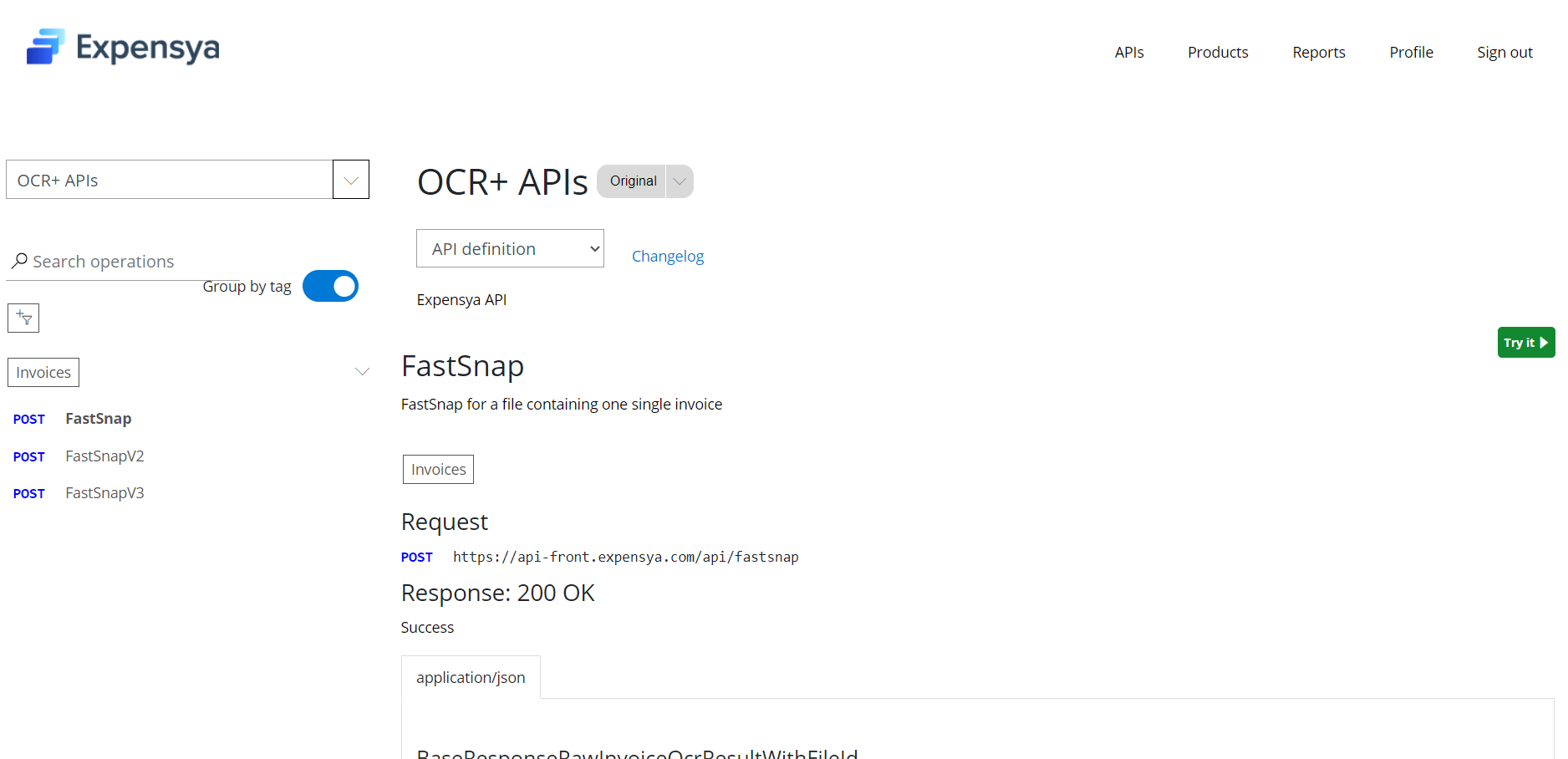Open the APIs menu item
Viewport: 1568px width, 759px height.
(x=1128, y=52)
